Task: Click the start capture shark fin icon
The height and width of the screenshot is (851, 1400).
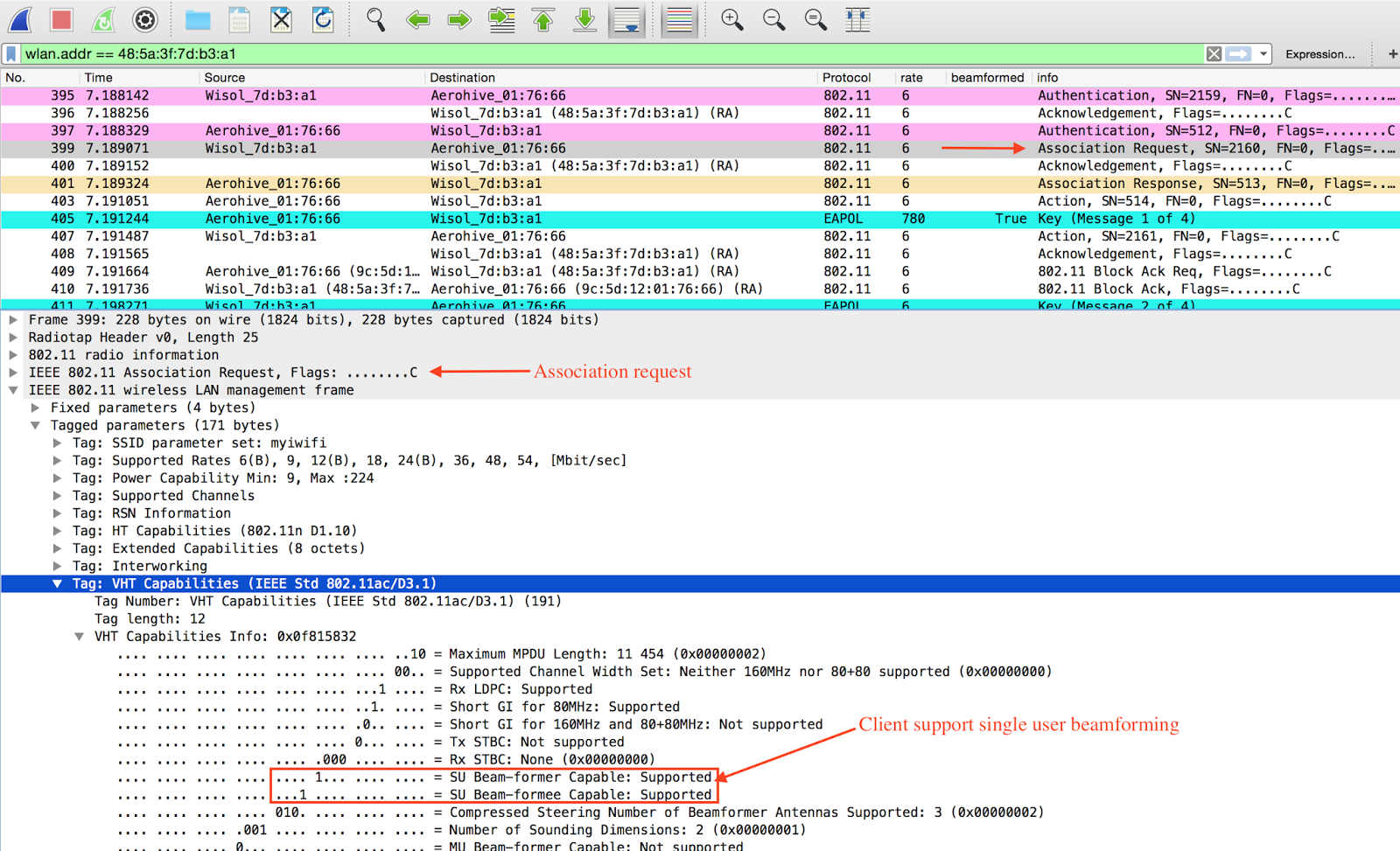Action: pos(20,19)
